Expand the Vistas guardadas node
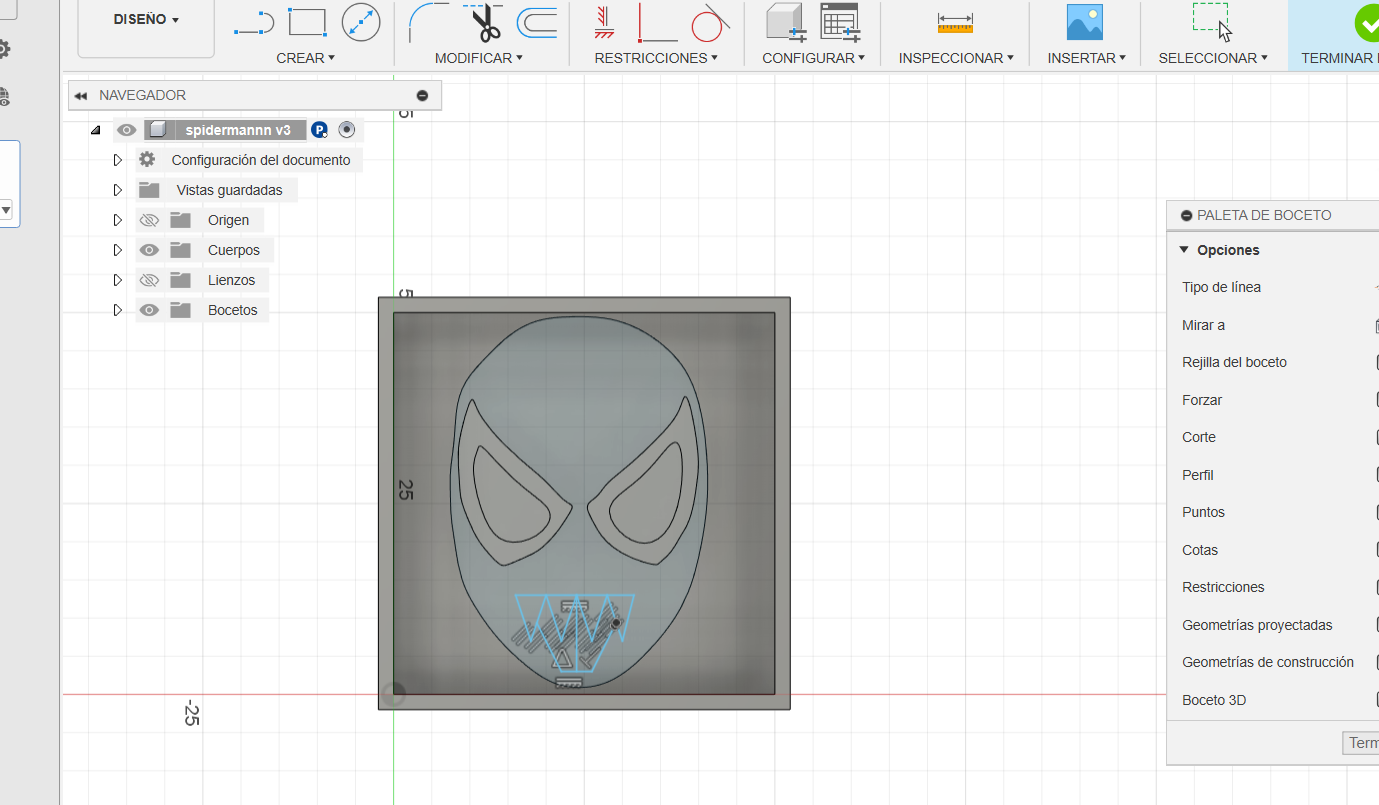The height and width of the screenshot is (805, 1379). point(117,190)
